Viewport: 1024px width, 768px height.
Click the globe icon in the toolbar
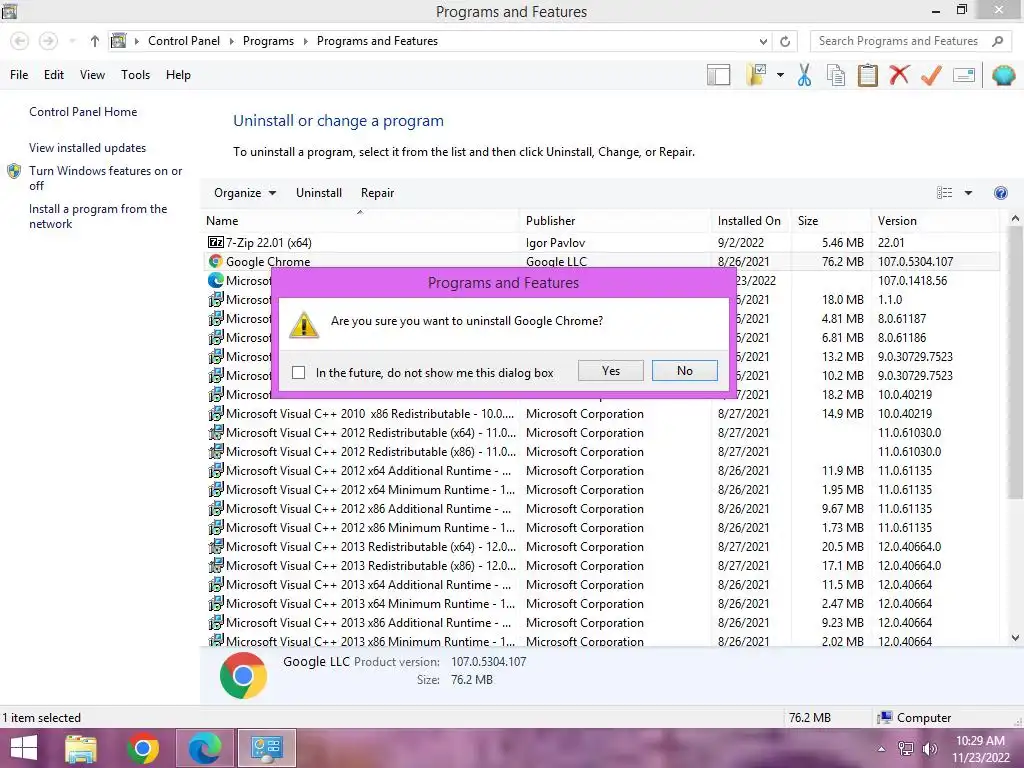tap(1003, 75)
